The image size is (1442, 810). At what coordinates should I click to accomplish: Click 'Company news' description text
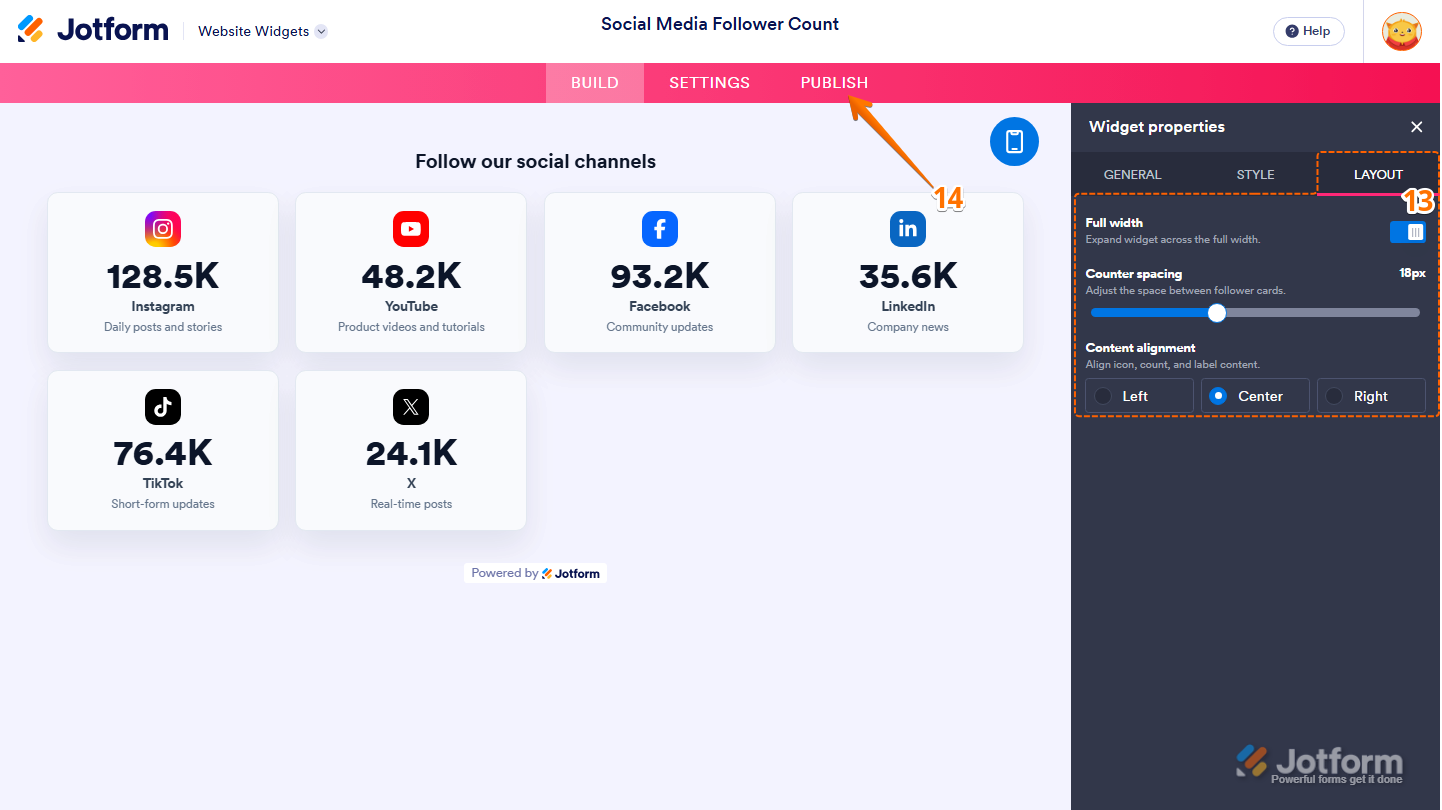tap(908, 327)
